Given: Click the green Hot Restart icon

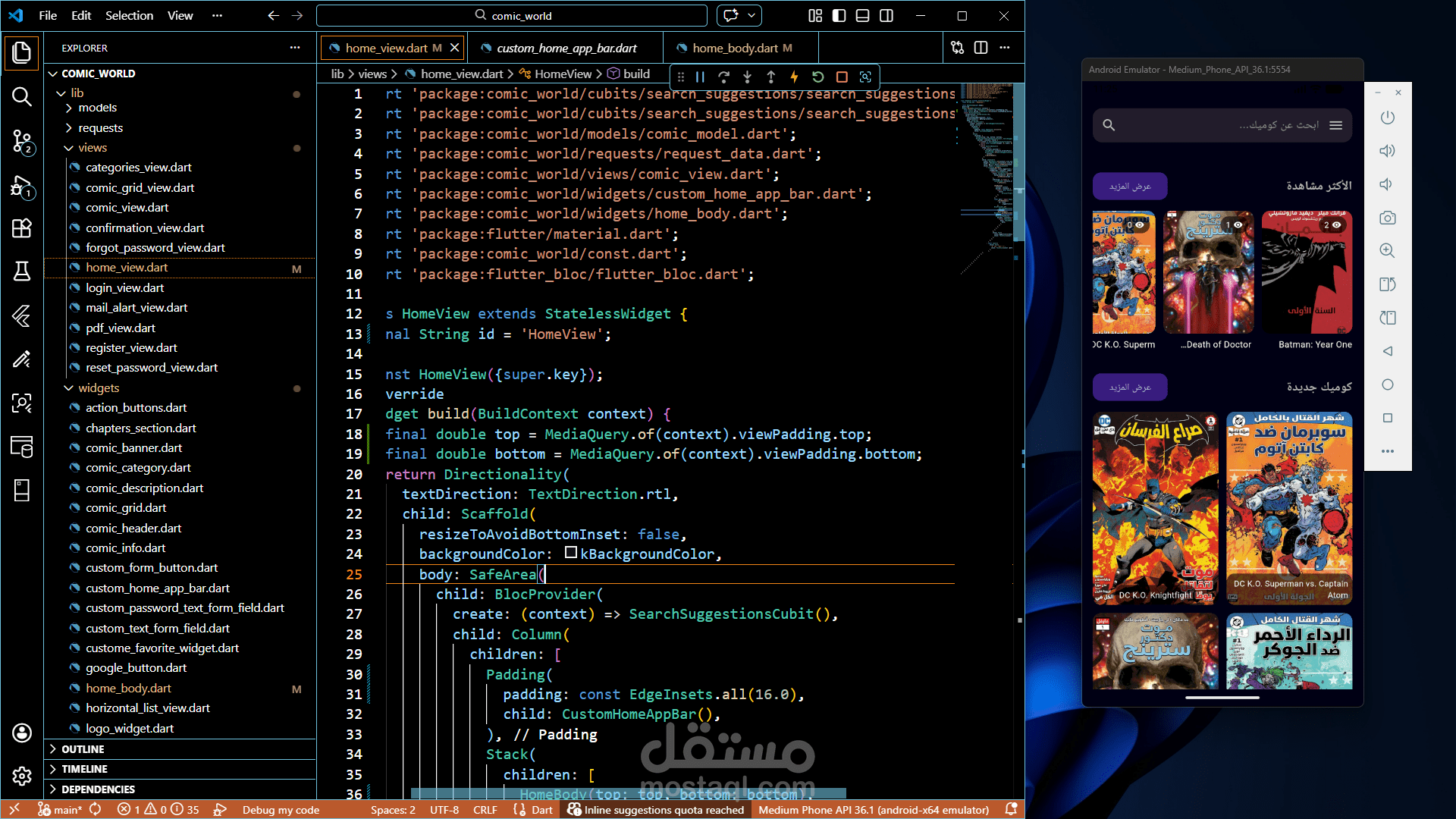Looking at the screenshot, I should point(817,77).
